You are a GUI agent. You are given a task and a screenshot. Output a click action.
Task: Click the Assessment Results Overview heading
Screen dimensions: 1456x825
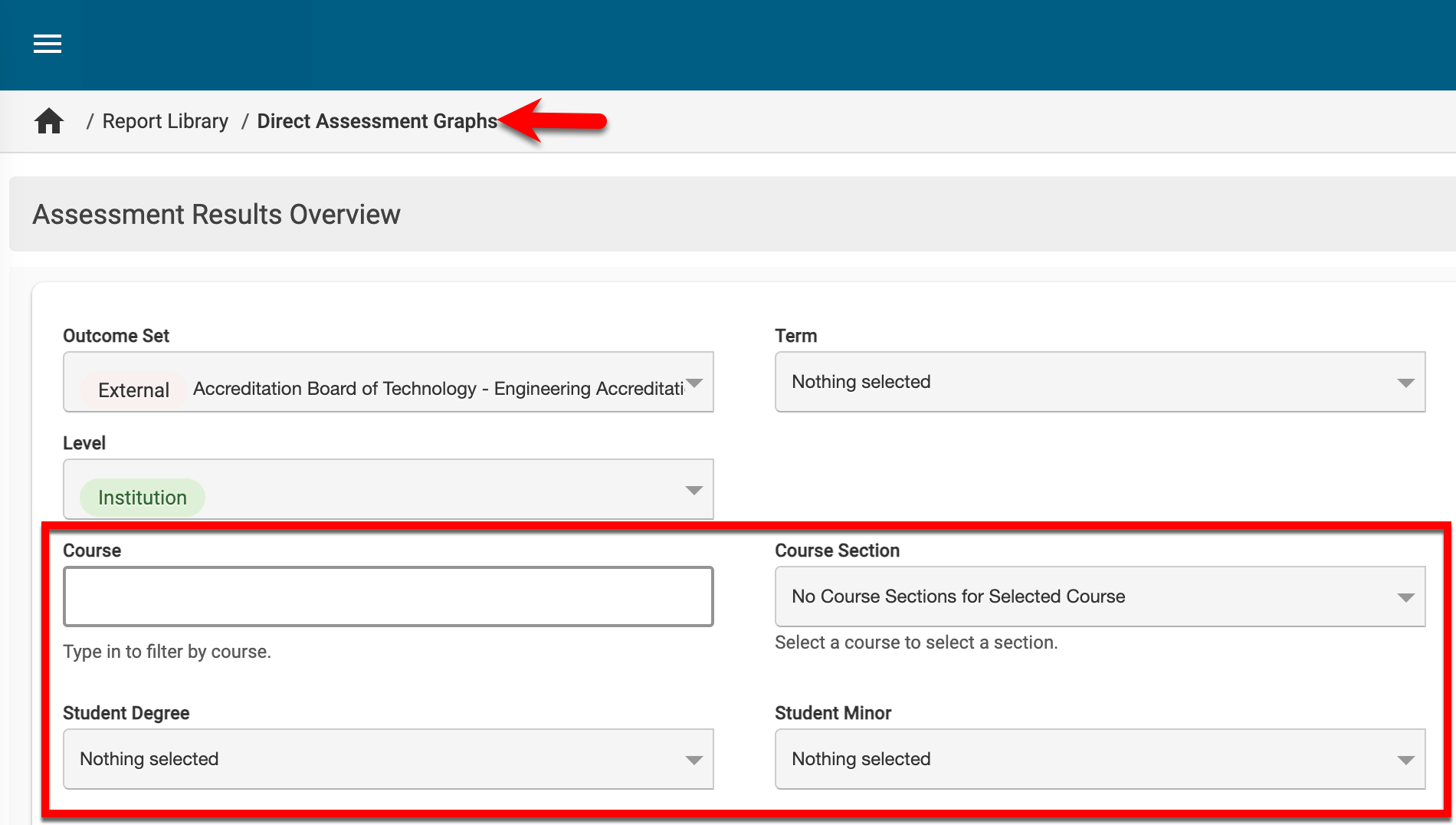point(216,215)
